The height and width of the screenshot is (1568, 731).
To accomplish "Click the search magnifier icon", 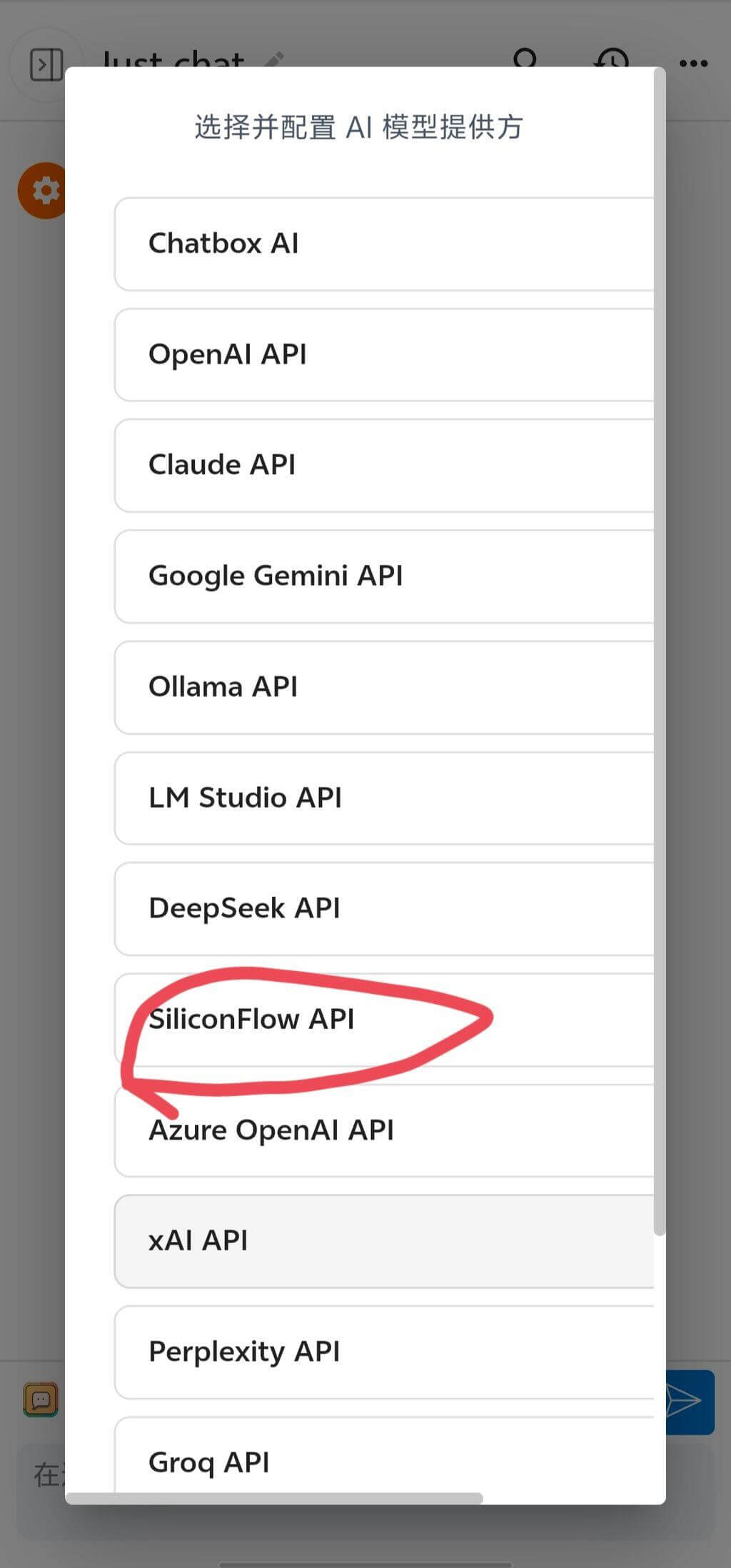I will [526, 59].
